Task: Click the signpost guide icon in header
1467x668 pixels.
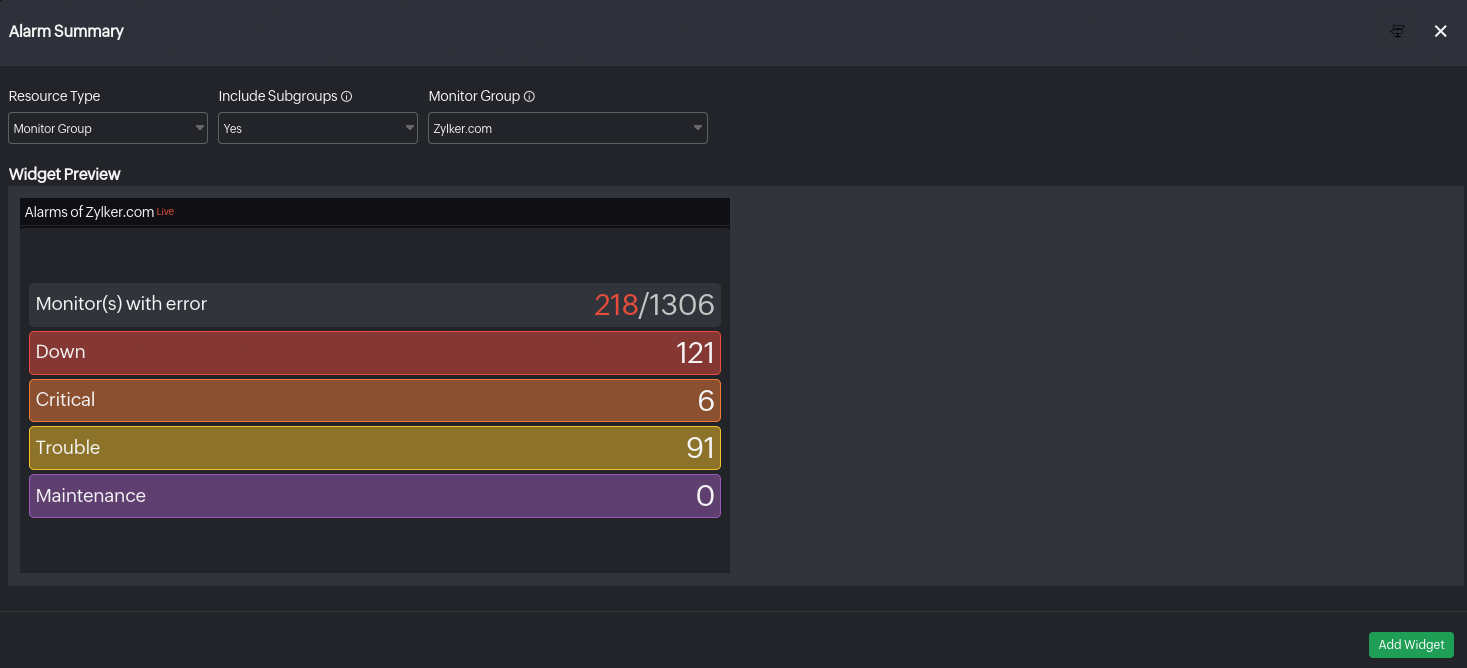Action: pyautogui.click(x=1398, y=32)
